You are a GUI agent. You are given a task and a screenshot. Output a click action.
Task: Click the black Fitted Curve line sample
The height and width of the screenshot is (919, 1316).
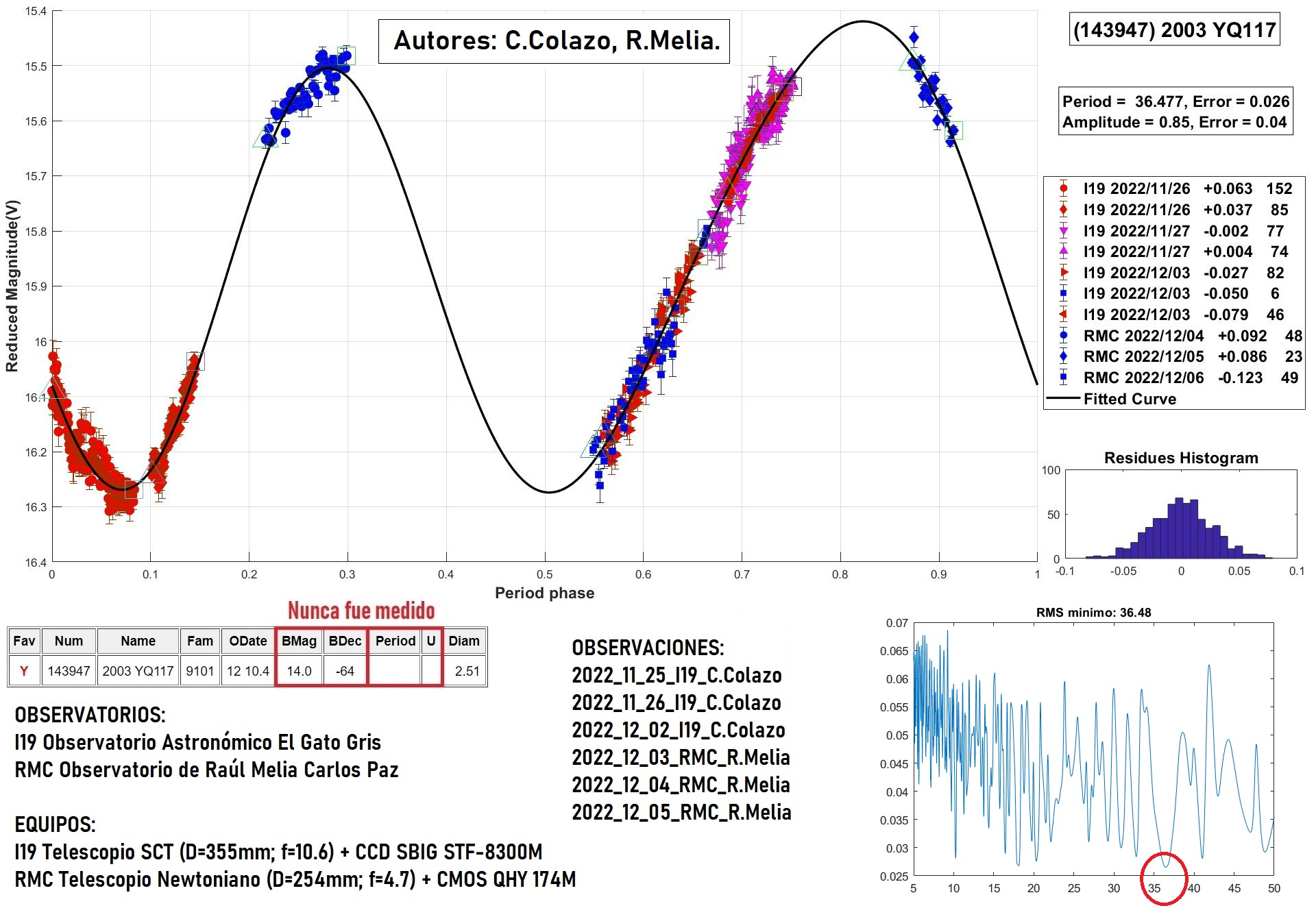tap(1063, 399)
